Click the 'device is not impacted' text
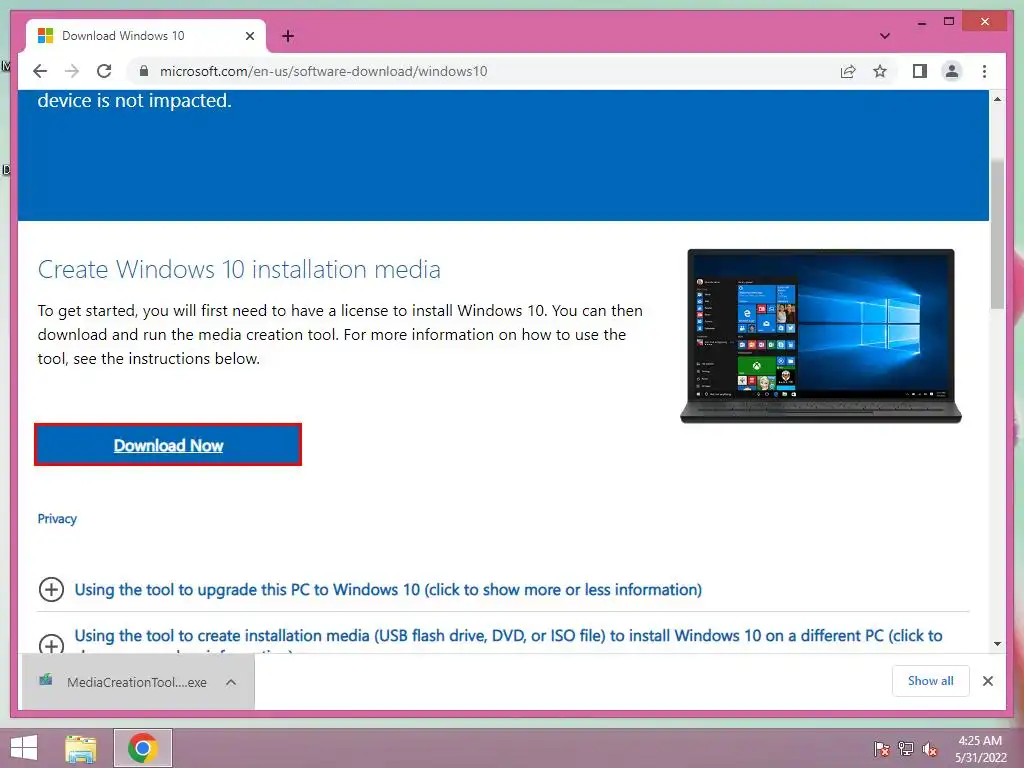This screenshot has width=1024, height=768. click(135, 101)
